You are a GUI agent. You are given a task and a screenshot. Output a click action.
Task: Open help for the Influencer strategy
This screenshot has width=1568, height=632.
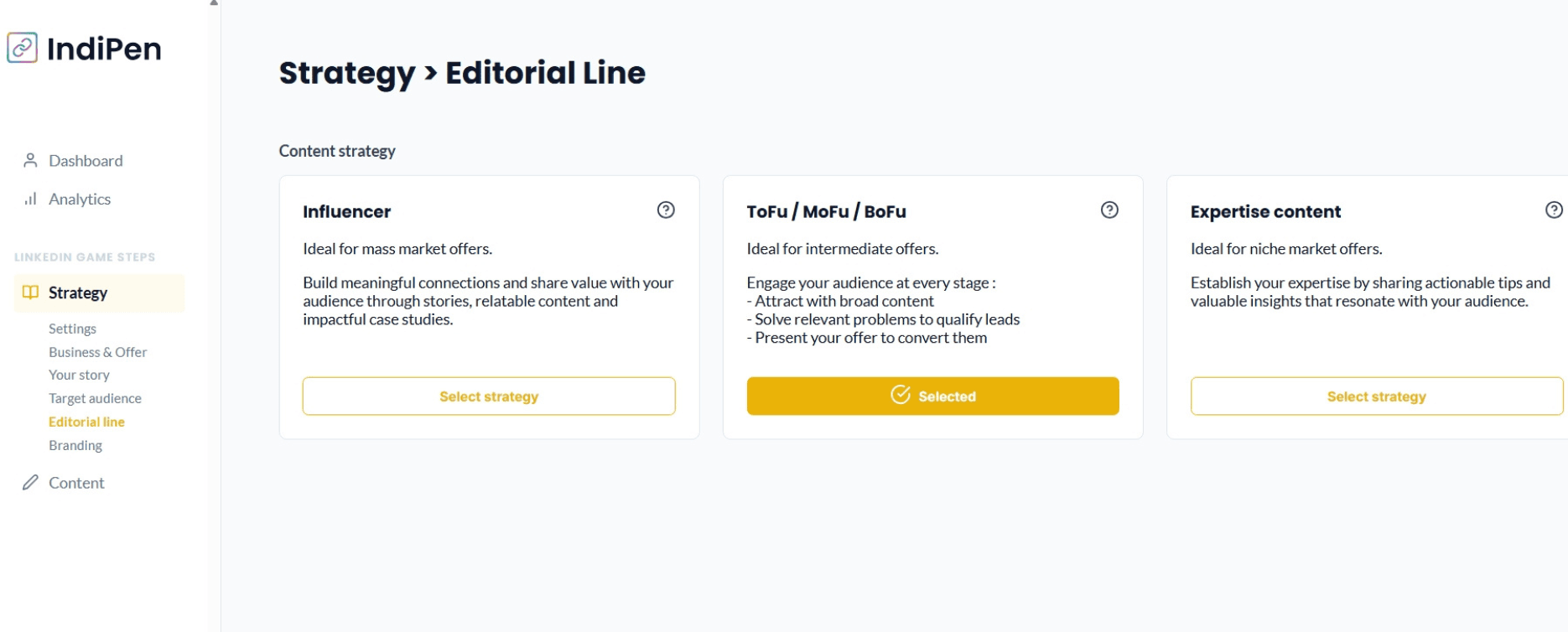tap(666, 210)
